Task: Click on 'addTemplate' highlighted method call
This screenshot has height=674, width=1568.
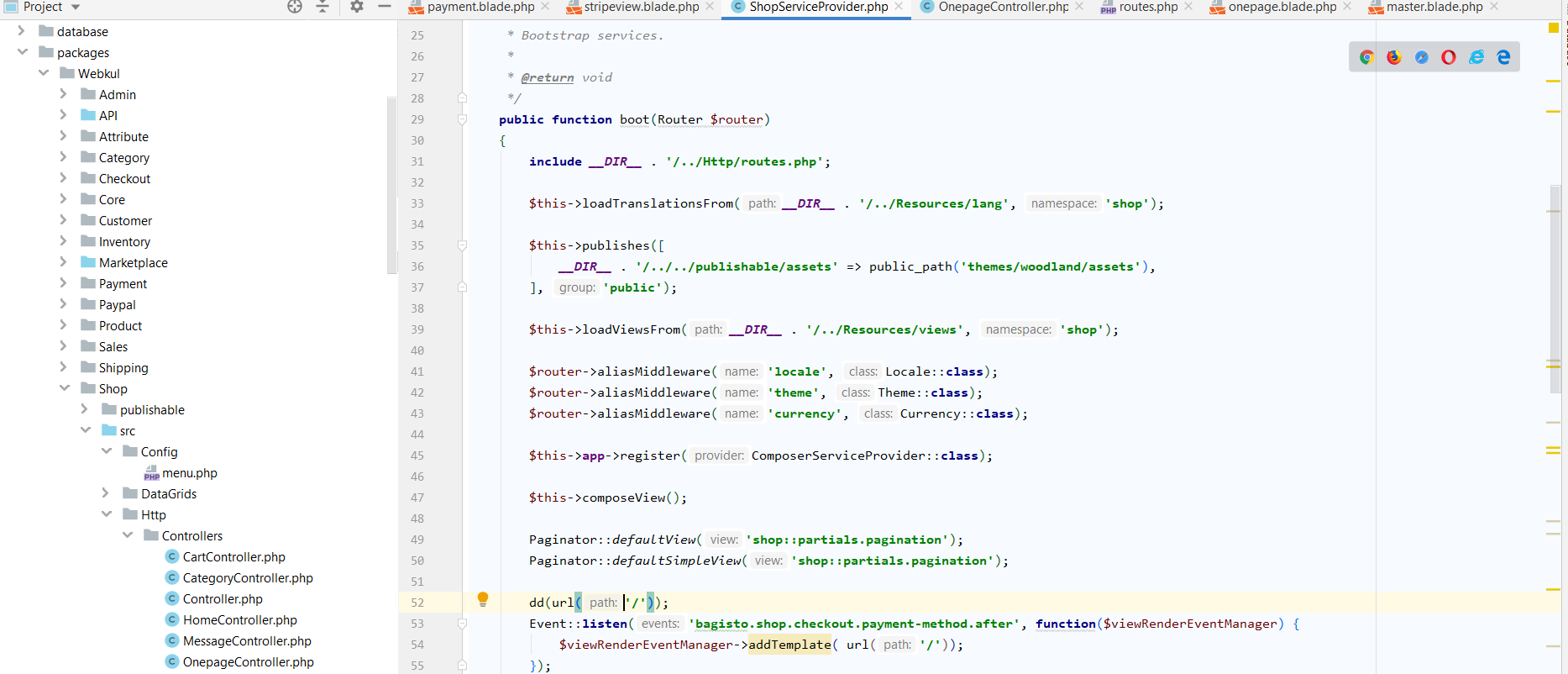Action: [x=789, y=645]
